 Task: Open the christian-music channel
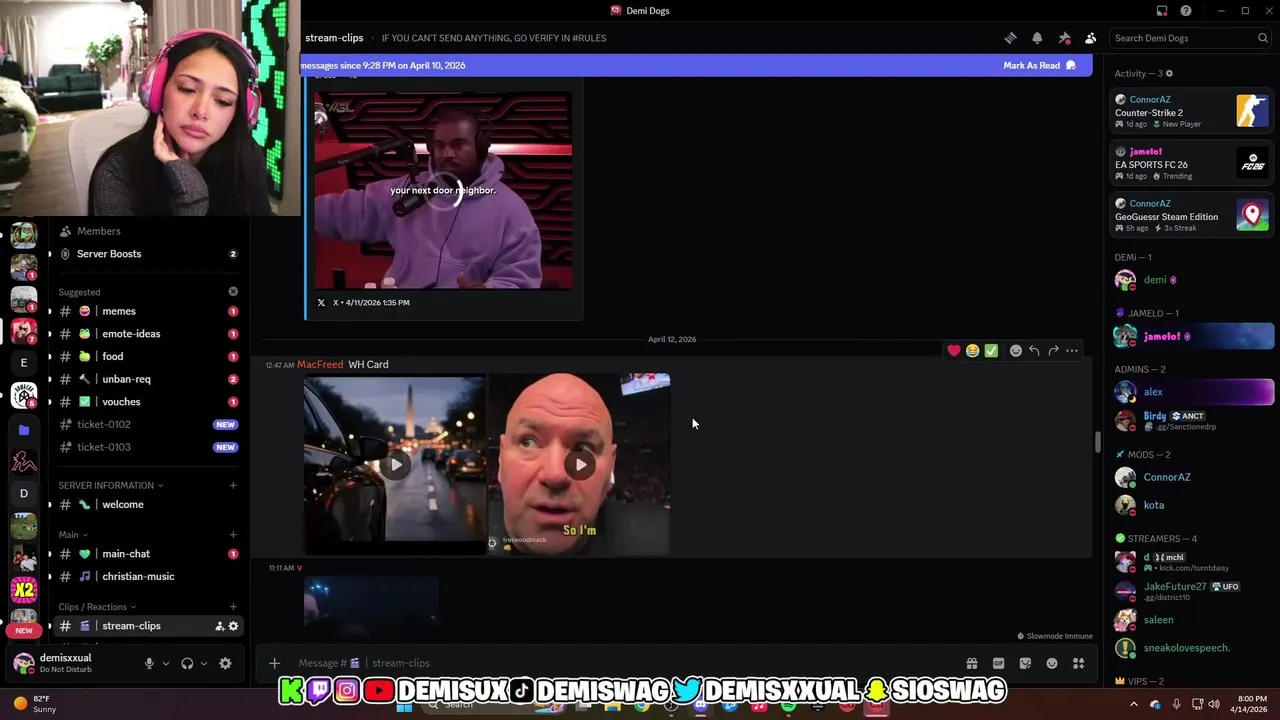(148, 576)
